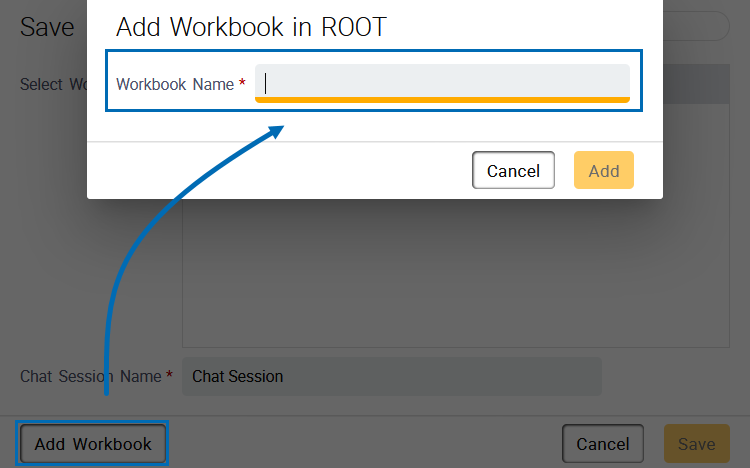The width and height of the screenshot is (750, 468).
Task: Click the Save dialog heading
Action: [x=47, y=27]
